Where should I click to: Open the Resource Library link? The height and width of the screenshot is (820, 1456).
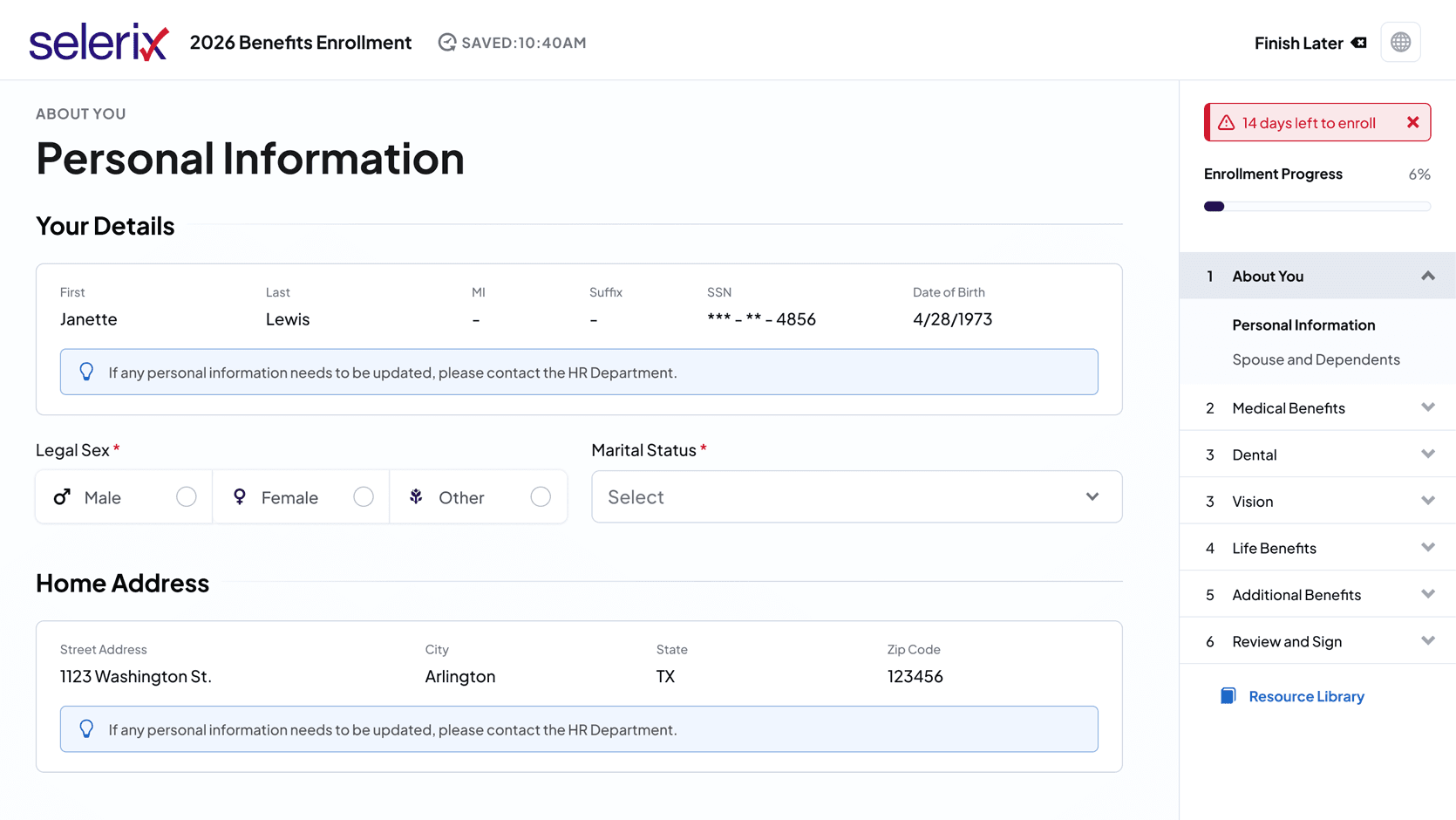[1306, 696]
